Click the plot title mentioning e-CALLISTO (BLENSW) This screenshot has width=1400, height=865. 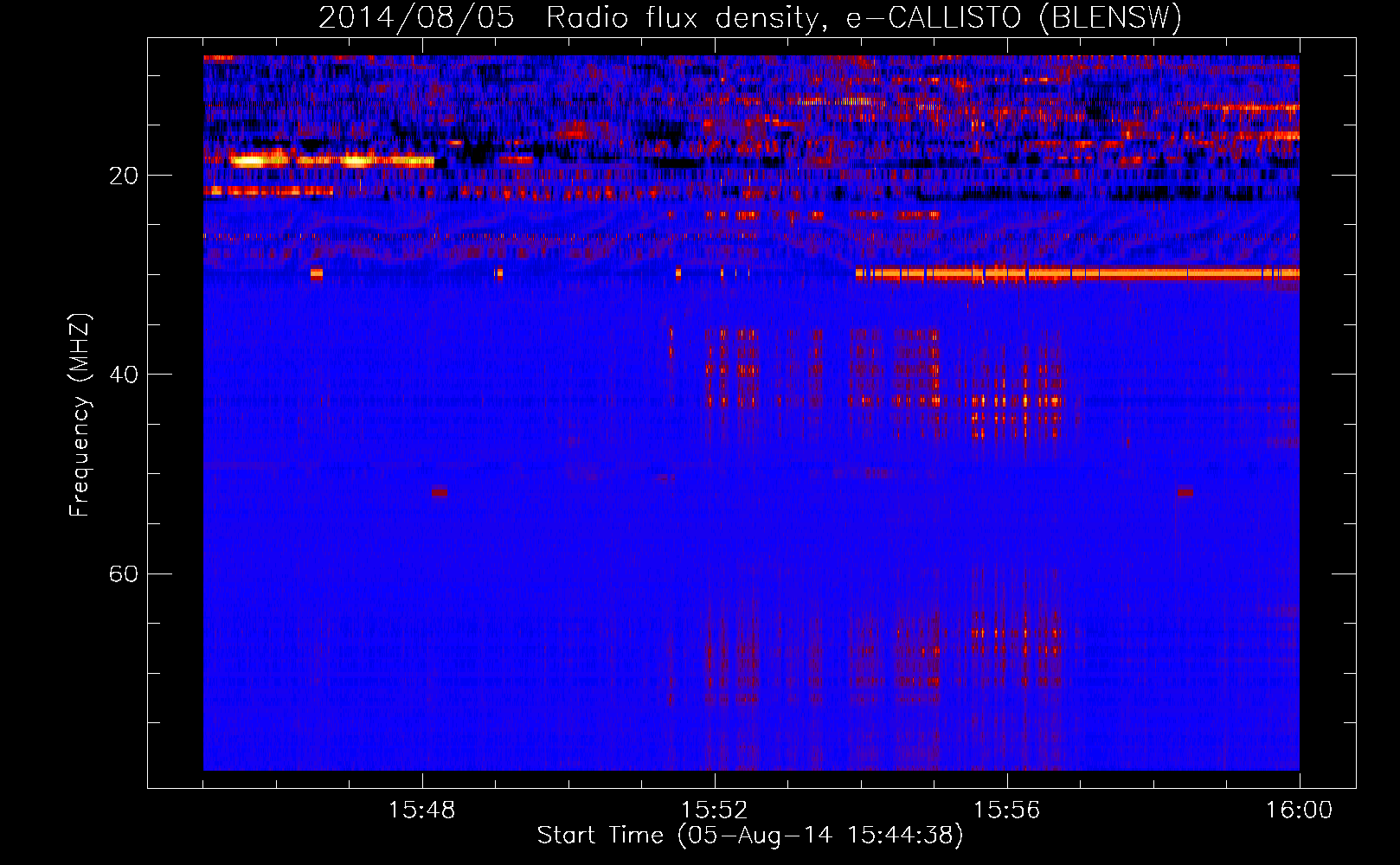(x=750, y=18)
